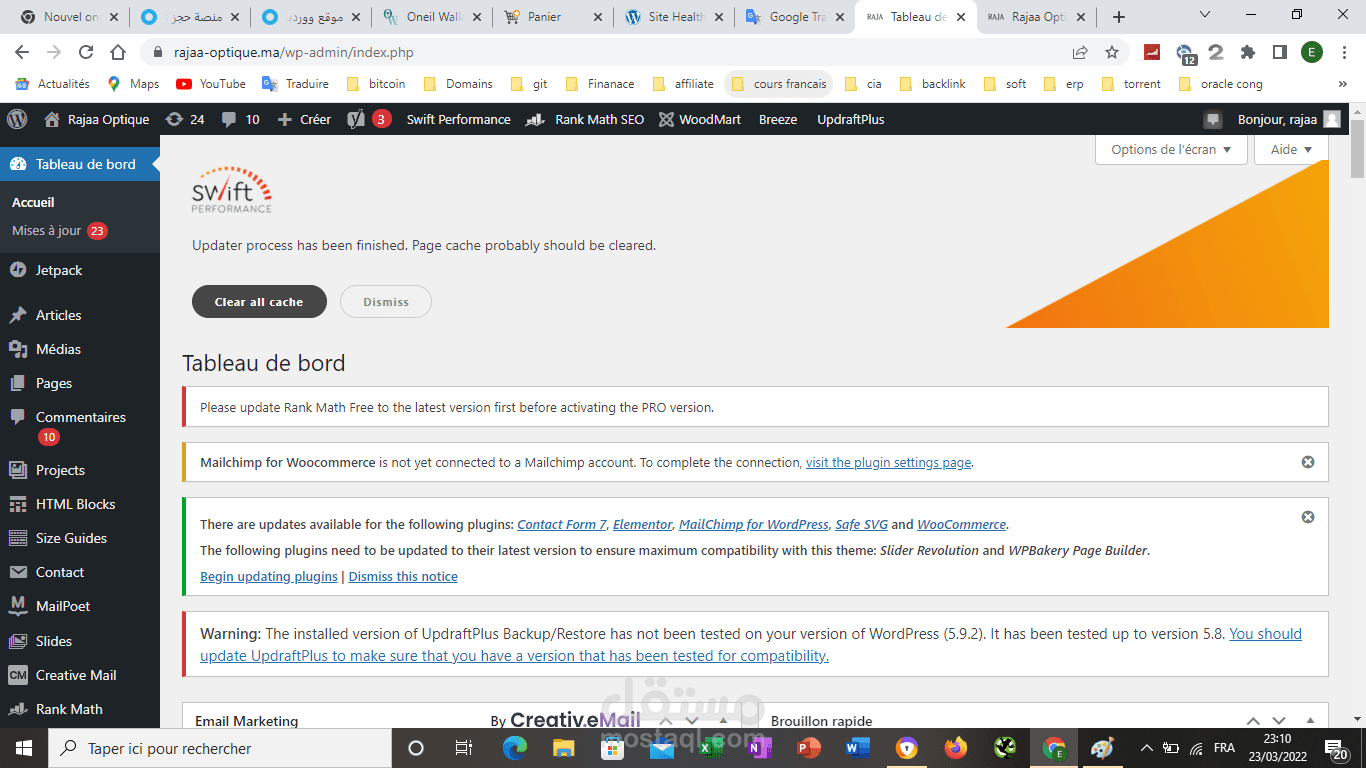
Task: Open the Chrome side panel icon
Action: click(x=1279, y=52)
